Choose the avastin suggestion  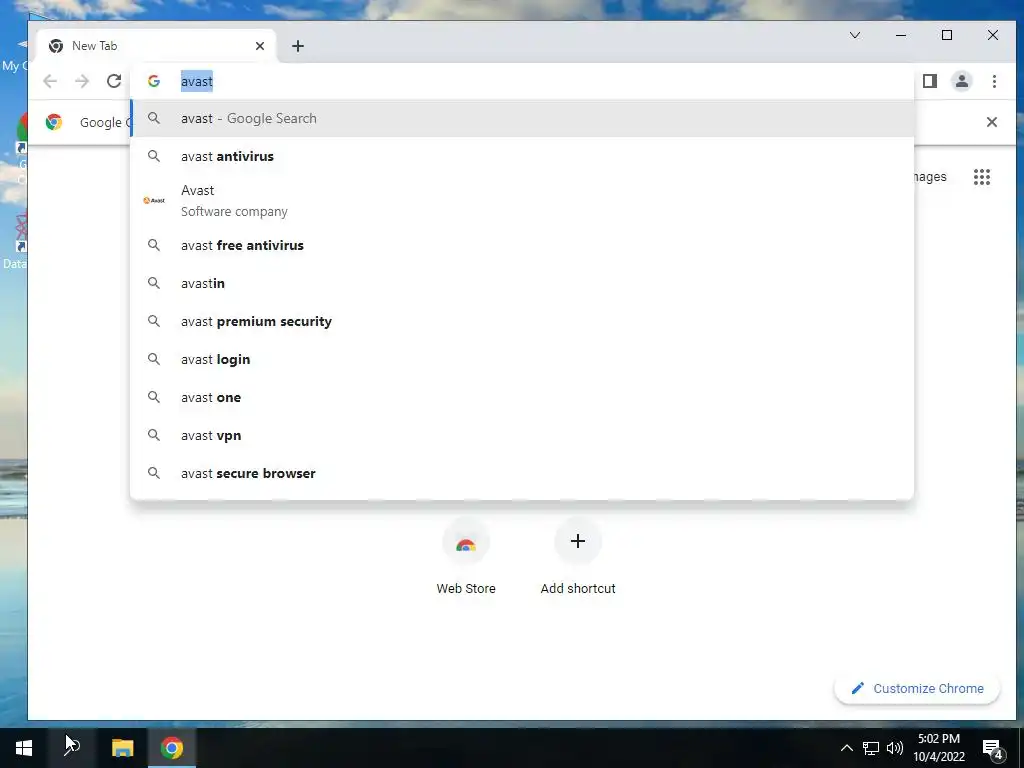pos(522,283)
